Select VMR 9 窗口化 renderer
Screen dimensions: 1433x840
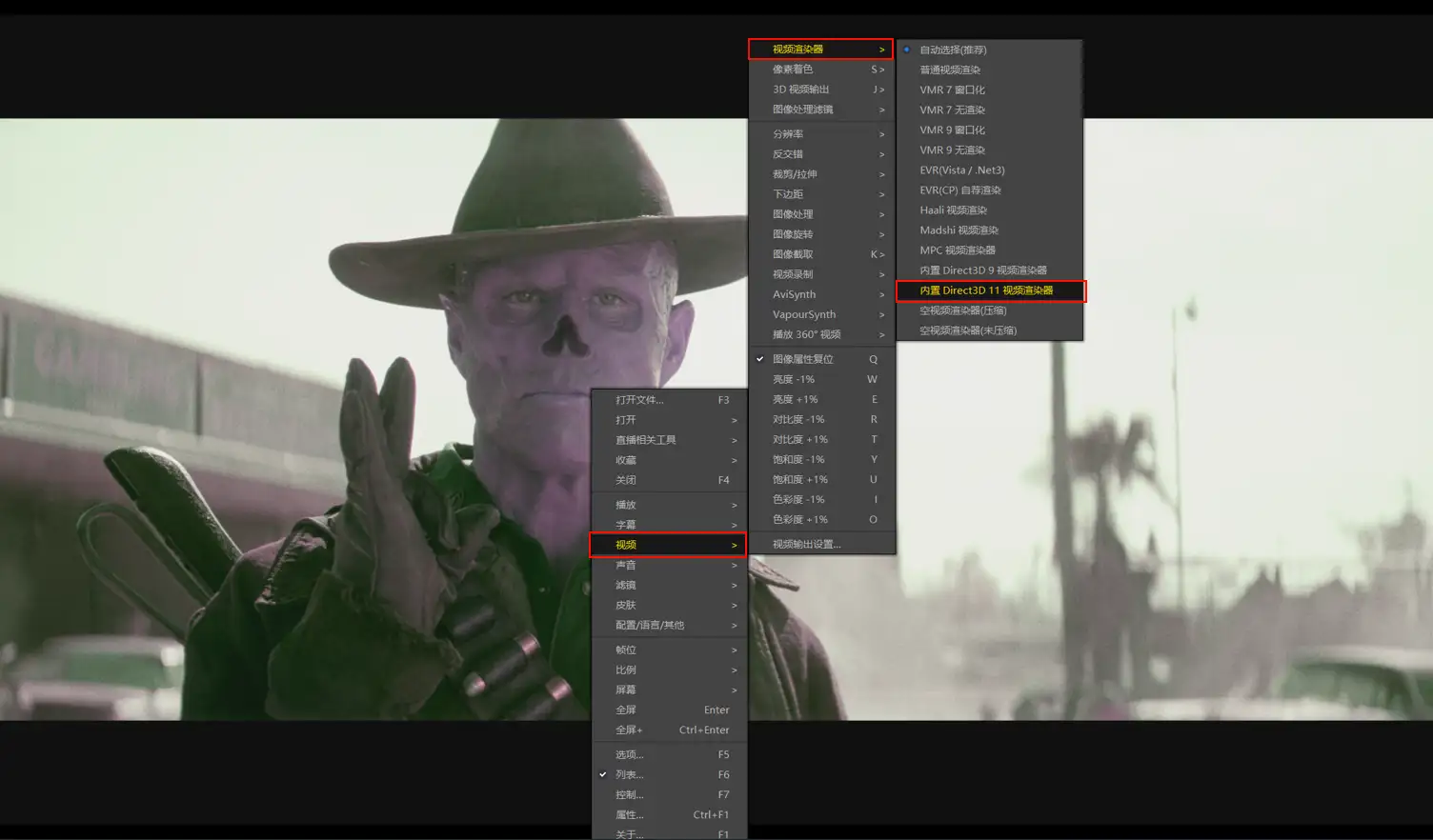(951, 130)
